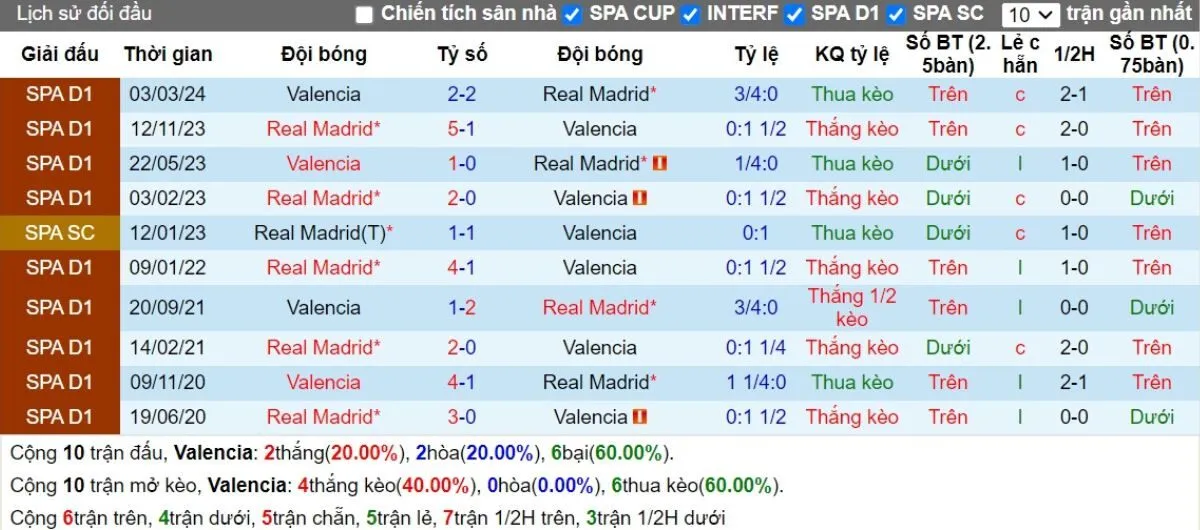Enable the Chiến tích sân nhà checkbox
The width and height of the screenshot is (1200, 530).
click(364, 14)
